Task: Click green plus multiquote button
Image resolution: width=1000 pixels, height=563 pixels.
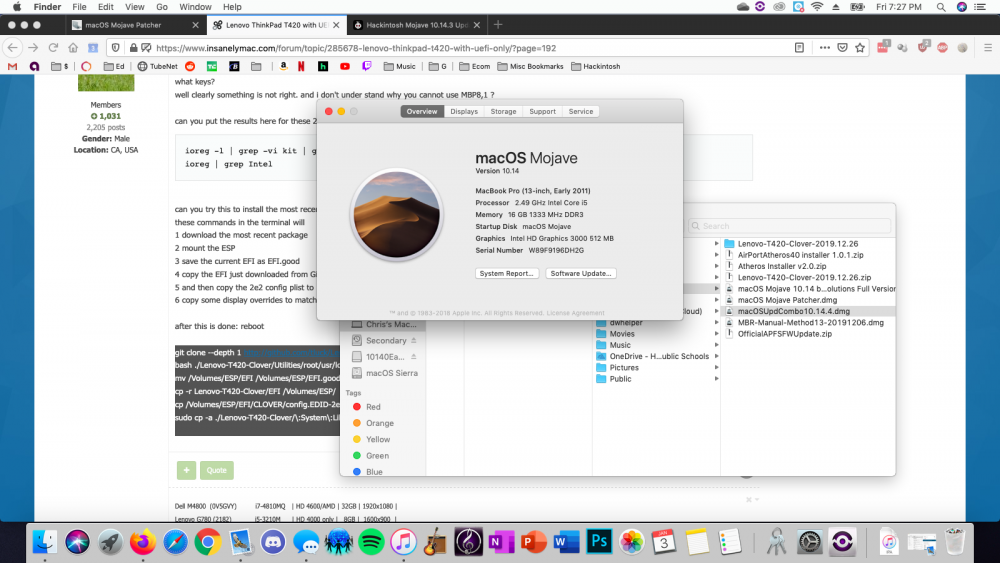Action: (186, 471)
